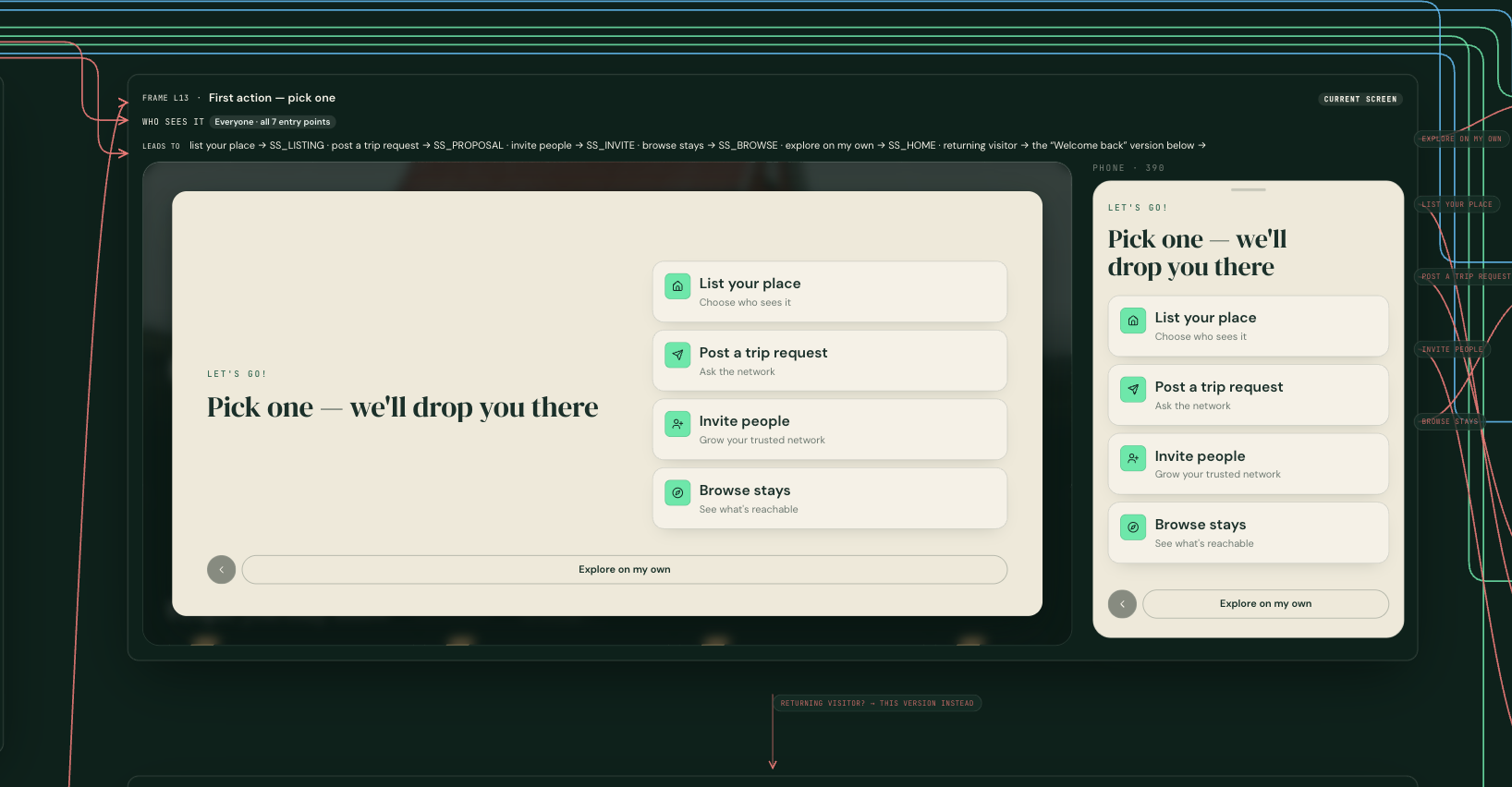Click the "Welcome back" version below text
1512x787 pixels.
click(x=1122, y=146)
